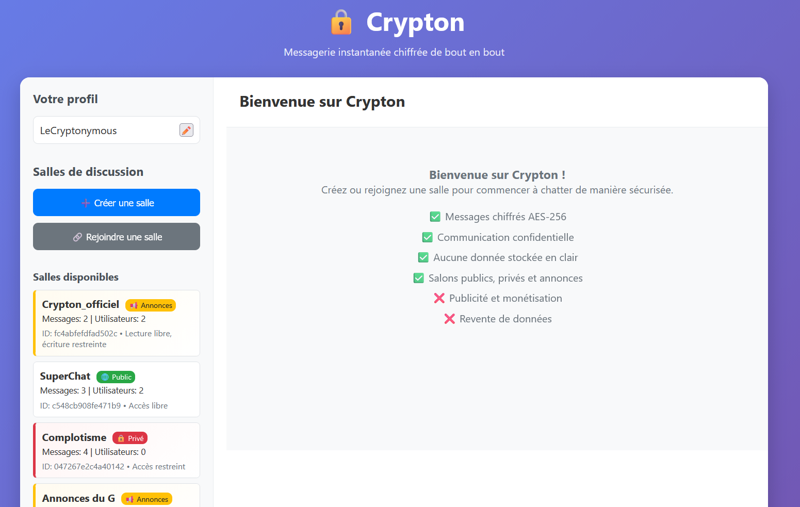Click the checkmark beside Aucune donnée stockée en clair

(423, 258)
